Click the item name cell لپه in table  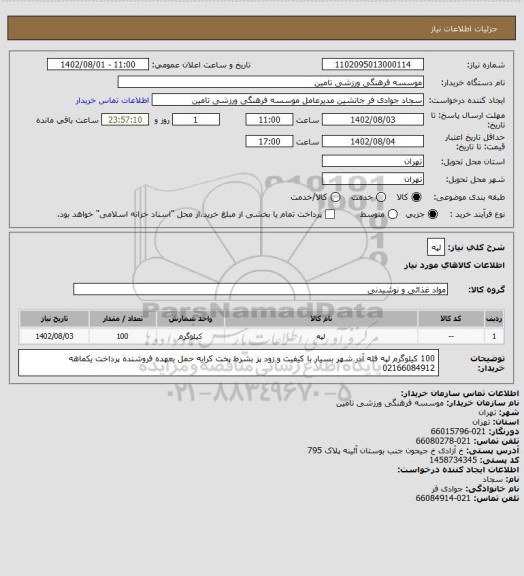321,336
